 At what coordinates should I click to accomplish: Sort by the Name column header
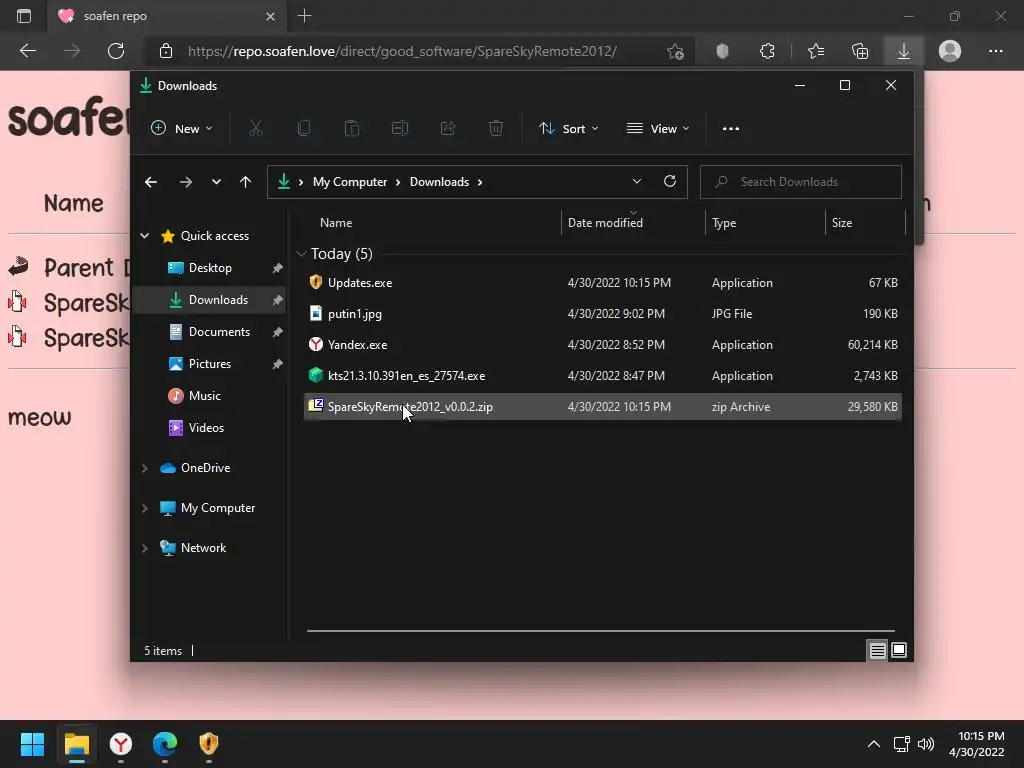[x=431, y=223]
